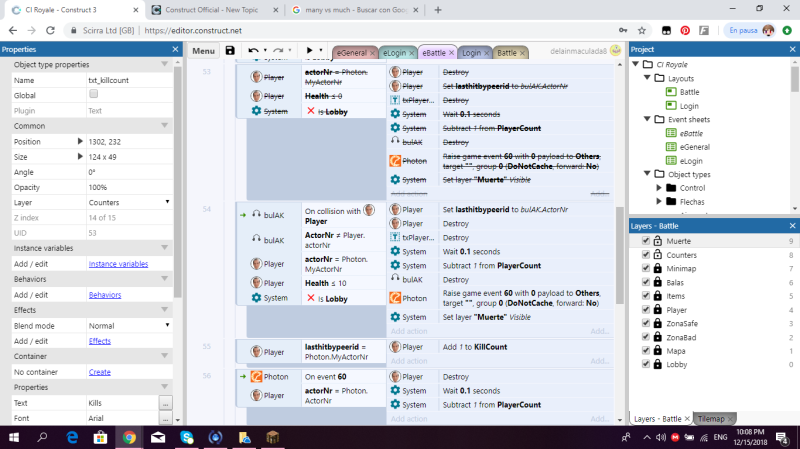Open the Text property editor ellipsis button
This screenshot has width=800, height=449.
pyautogui.click(x=165, y=403)
